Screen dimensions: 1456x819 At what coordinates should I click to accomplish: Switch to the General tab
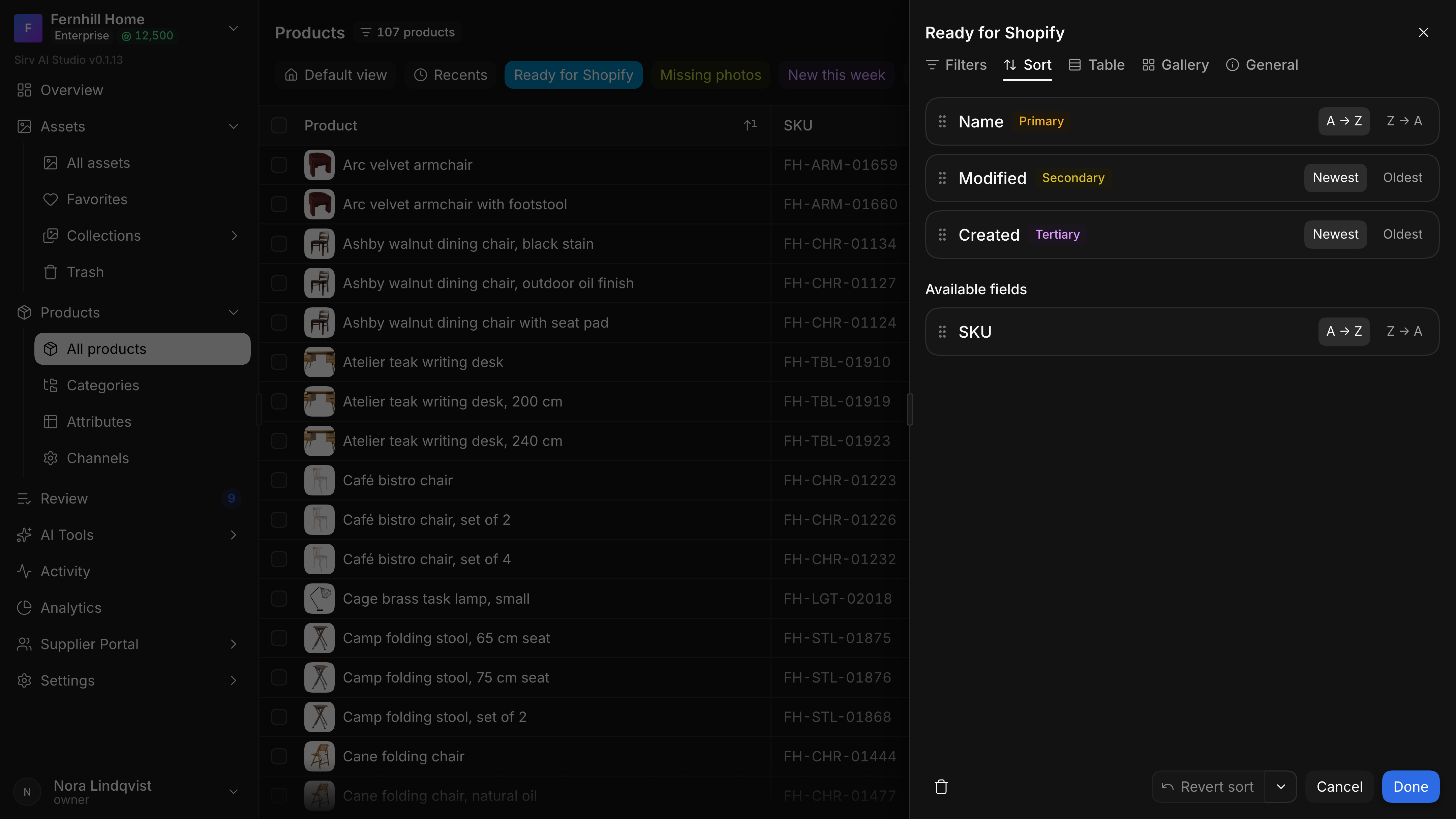point(1262,65)
